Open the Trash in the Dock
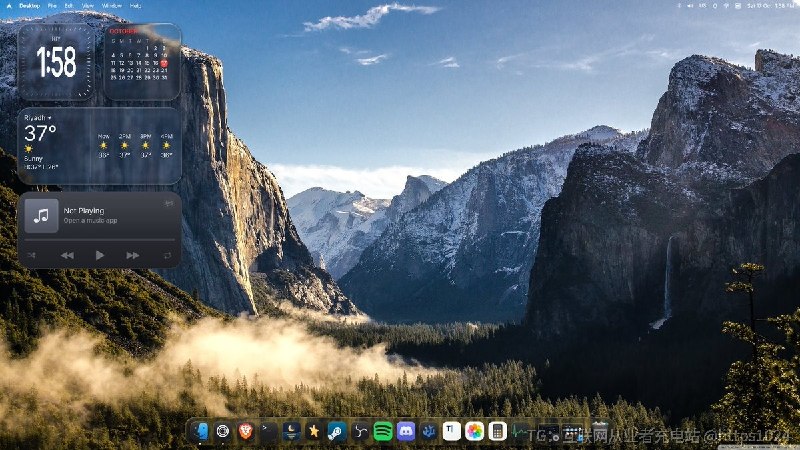 600,432
